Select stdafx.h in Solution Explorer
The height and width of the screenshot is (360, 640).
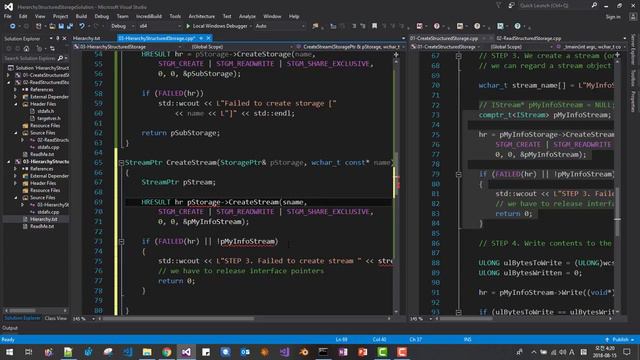pyautogui.click(x=45, y=111)
